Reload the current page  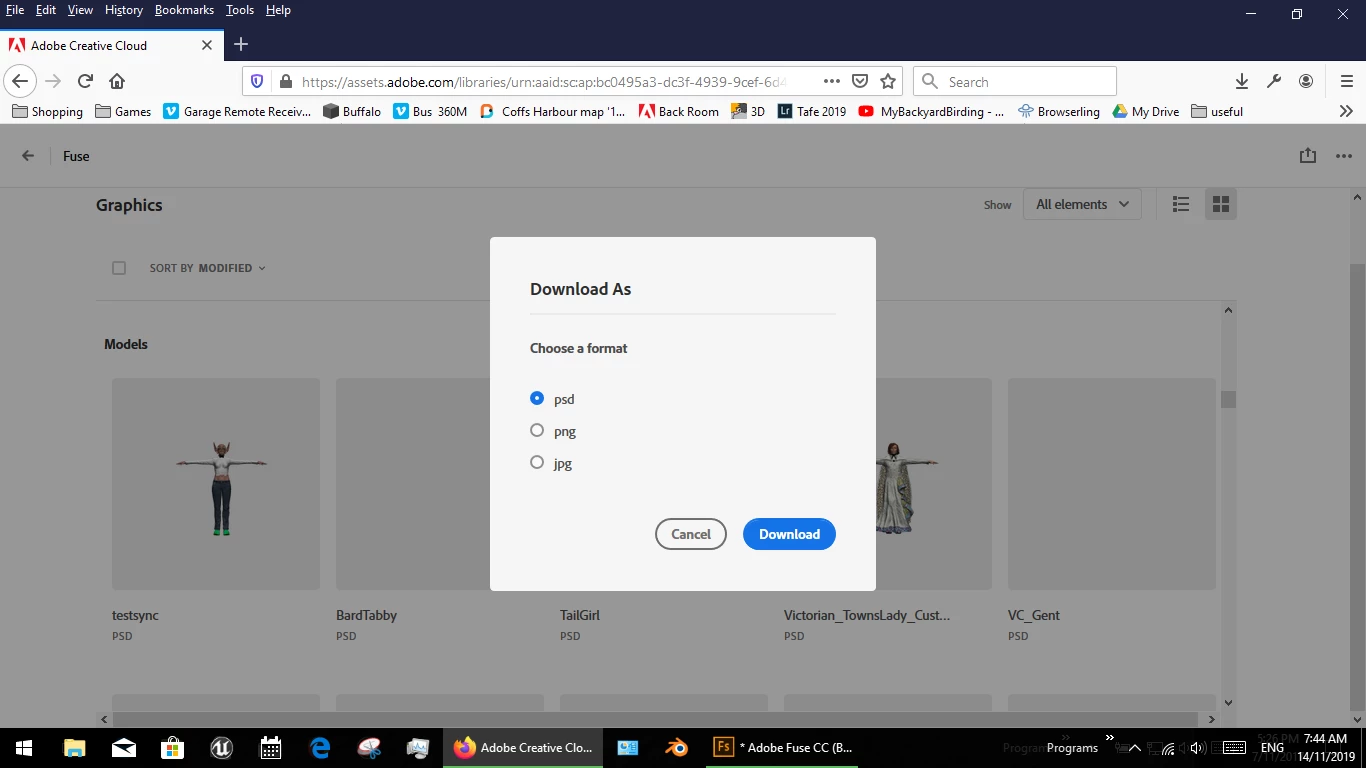point(85,81)
